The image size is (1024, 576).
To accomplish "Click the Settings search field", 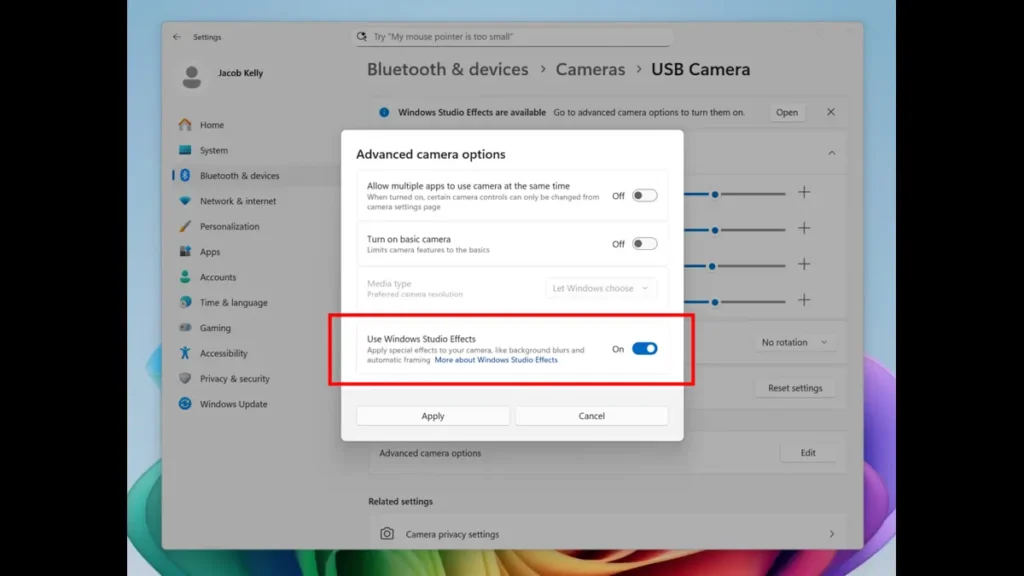I will 513,37.
